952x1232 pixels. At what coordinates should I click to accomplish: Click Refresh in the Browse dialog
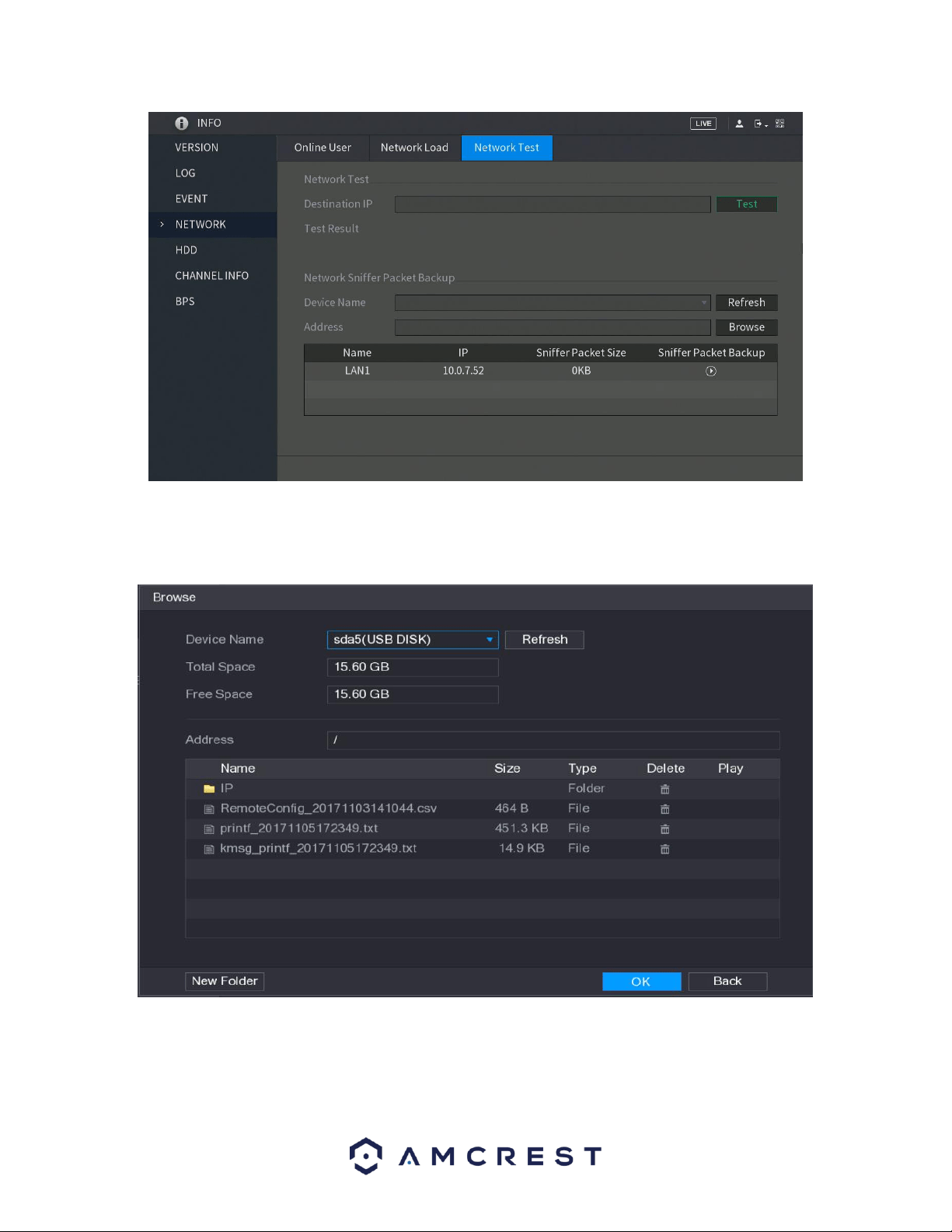tap(545, 640)
